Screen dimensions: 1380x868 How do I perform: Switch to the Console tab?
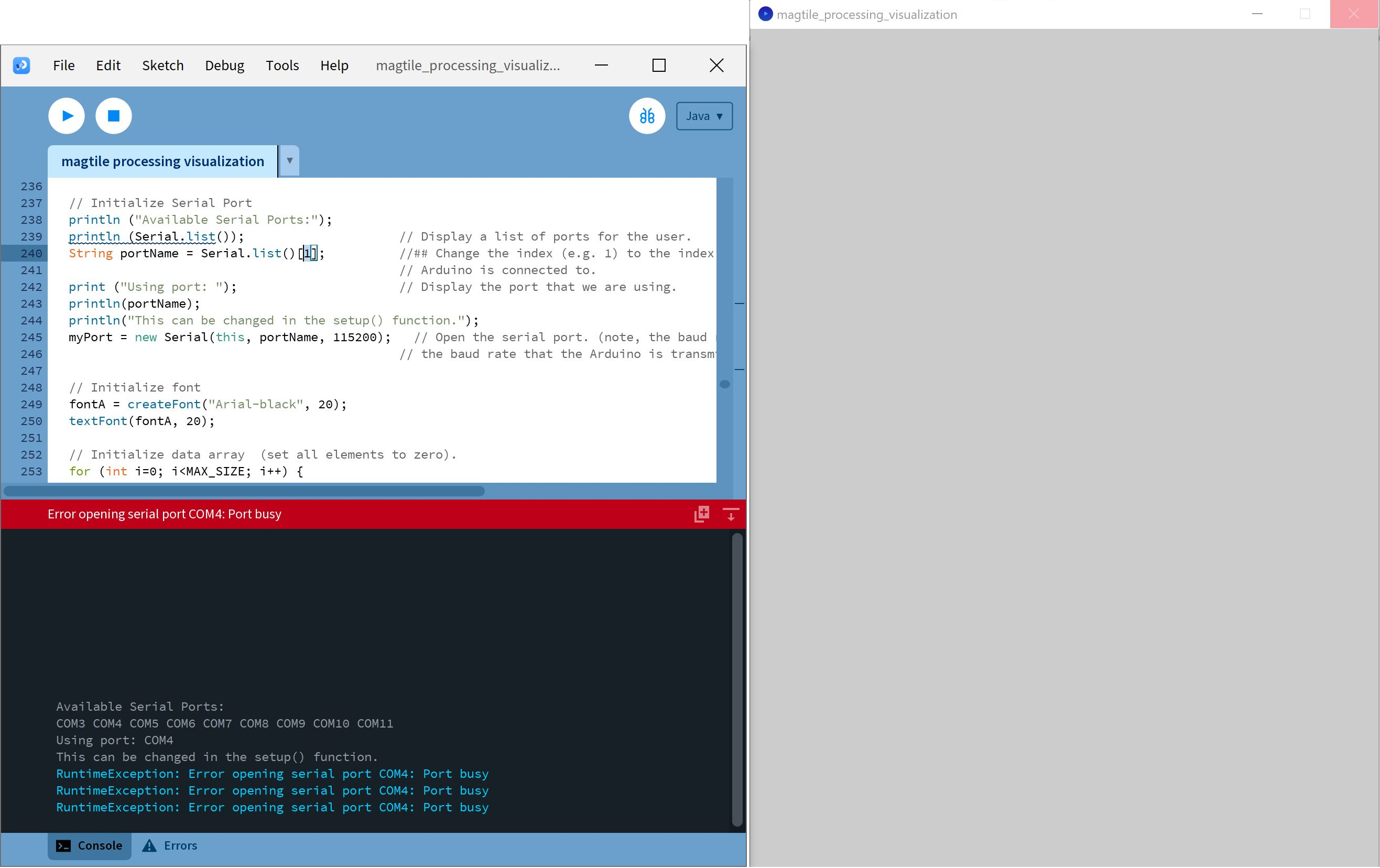pyautogui.click(x=90, y=845)
